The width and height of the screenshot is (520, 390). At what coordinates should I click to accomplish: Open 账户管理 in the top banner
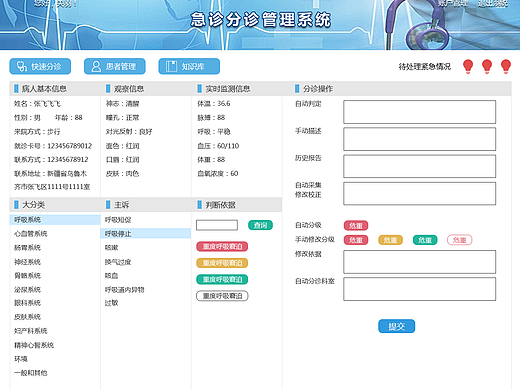(453, 3)
